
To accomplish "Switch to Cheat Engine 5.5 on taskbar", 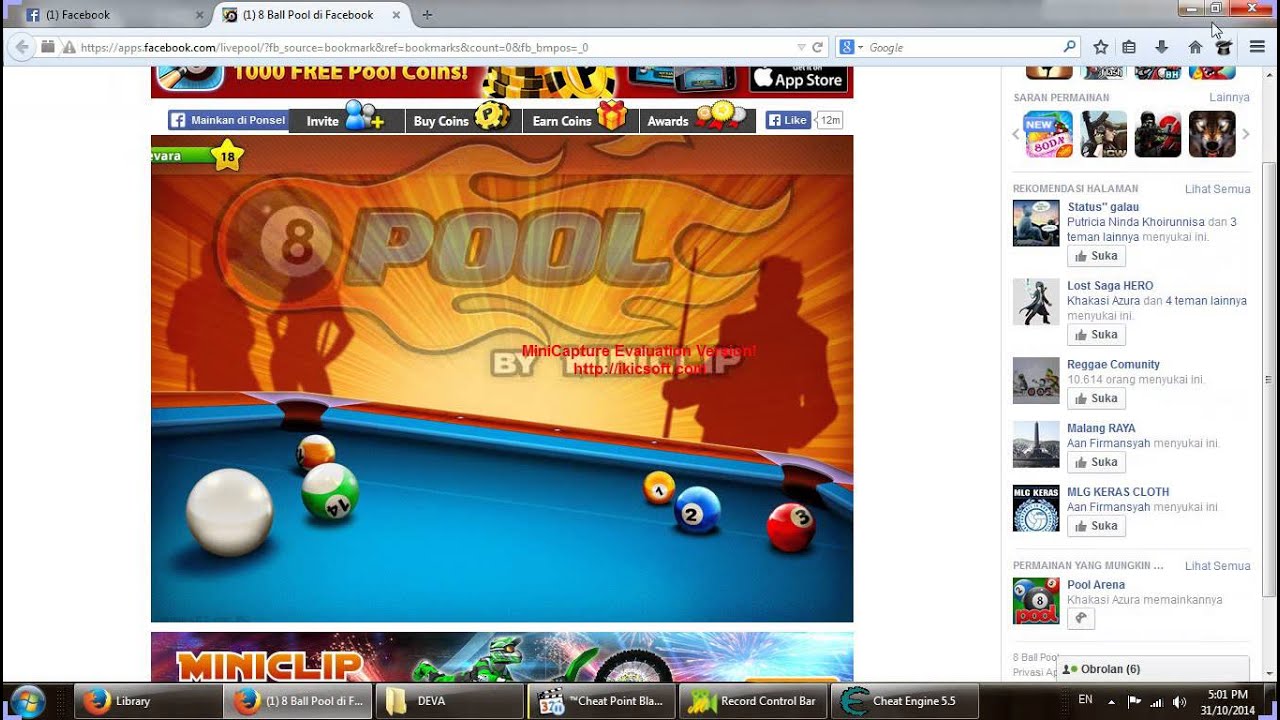I will [x=906, y=701].
